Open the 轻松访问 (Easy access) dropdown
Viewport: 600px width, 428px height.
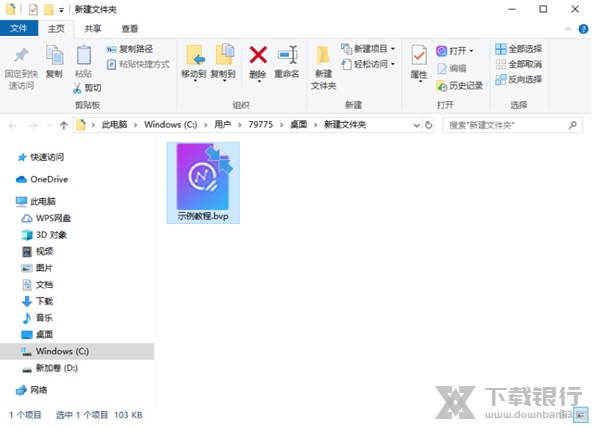tap(368, 64)
